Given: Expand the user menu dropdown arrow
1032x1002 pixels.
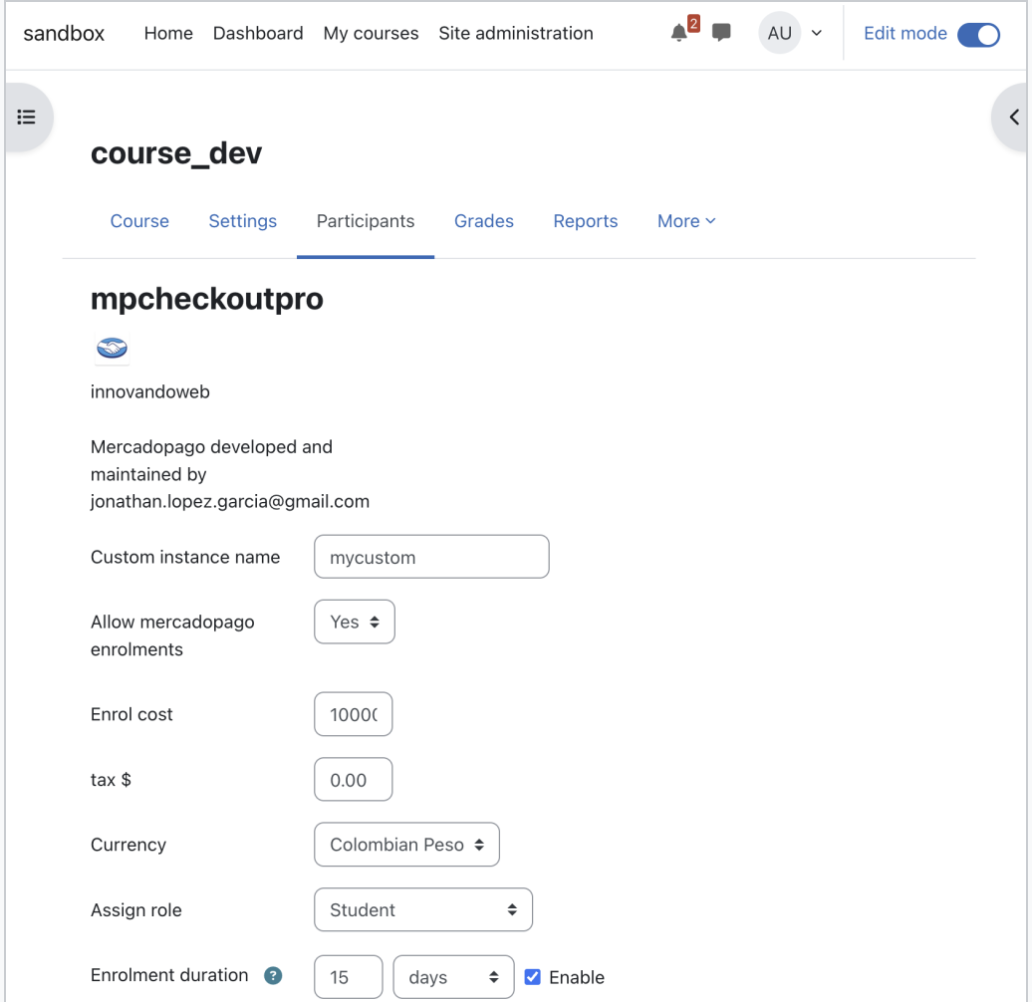Looking at the screenshot, I should (x=816, y=33).
